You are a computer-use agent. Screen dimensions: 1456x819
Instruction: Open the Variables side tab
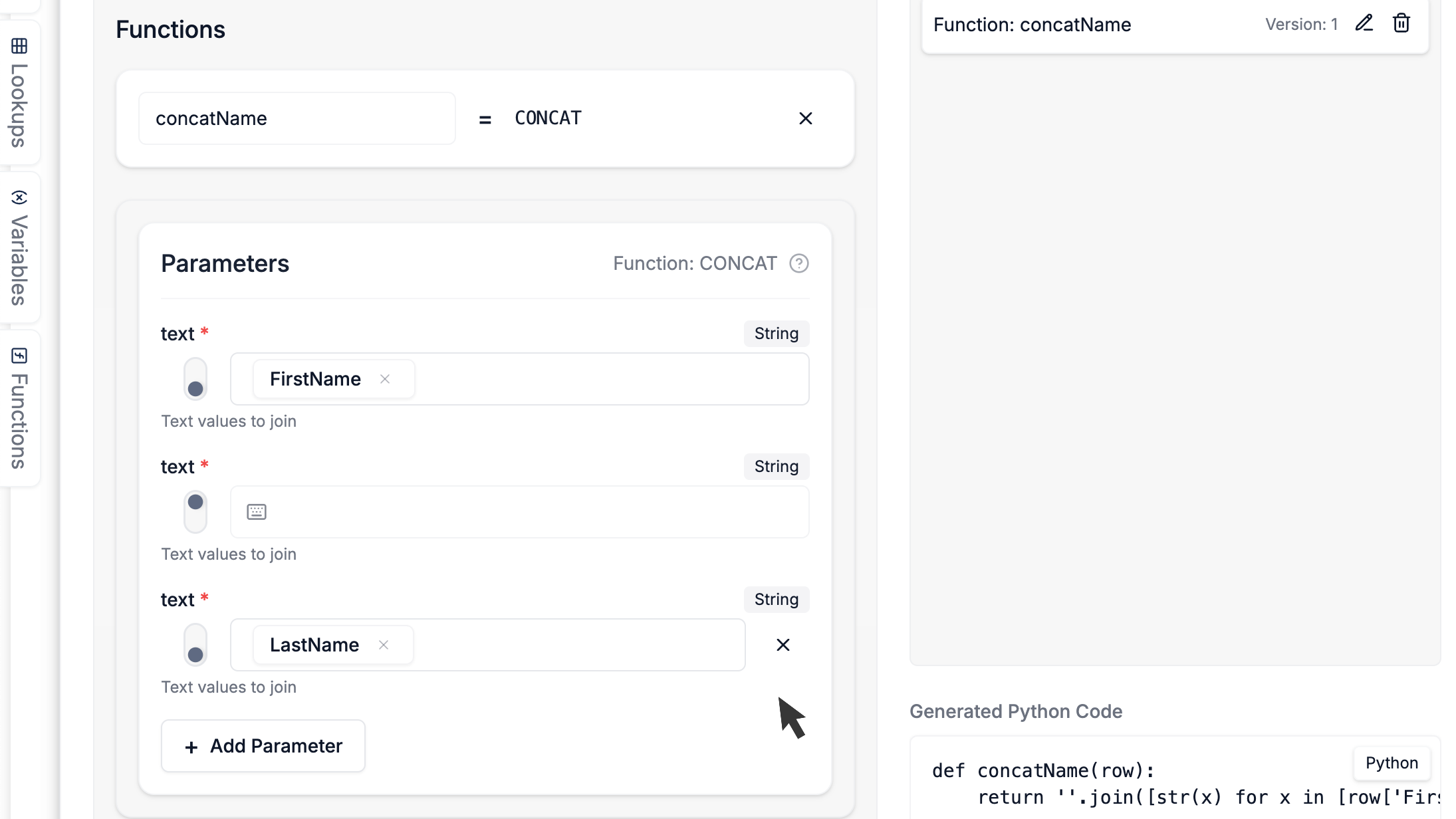[x=19, y=247]
